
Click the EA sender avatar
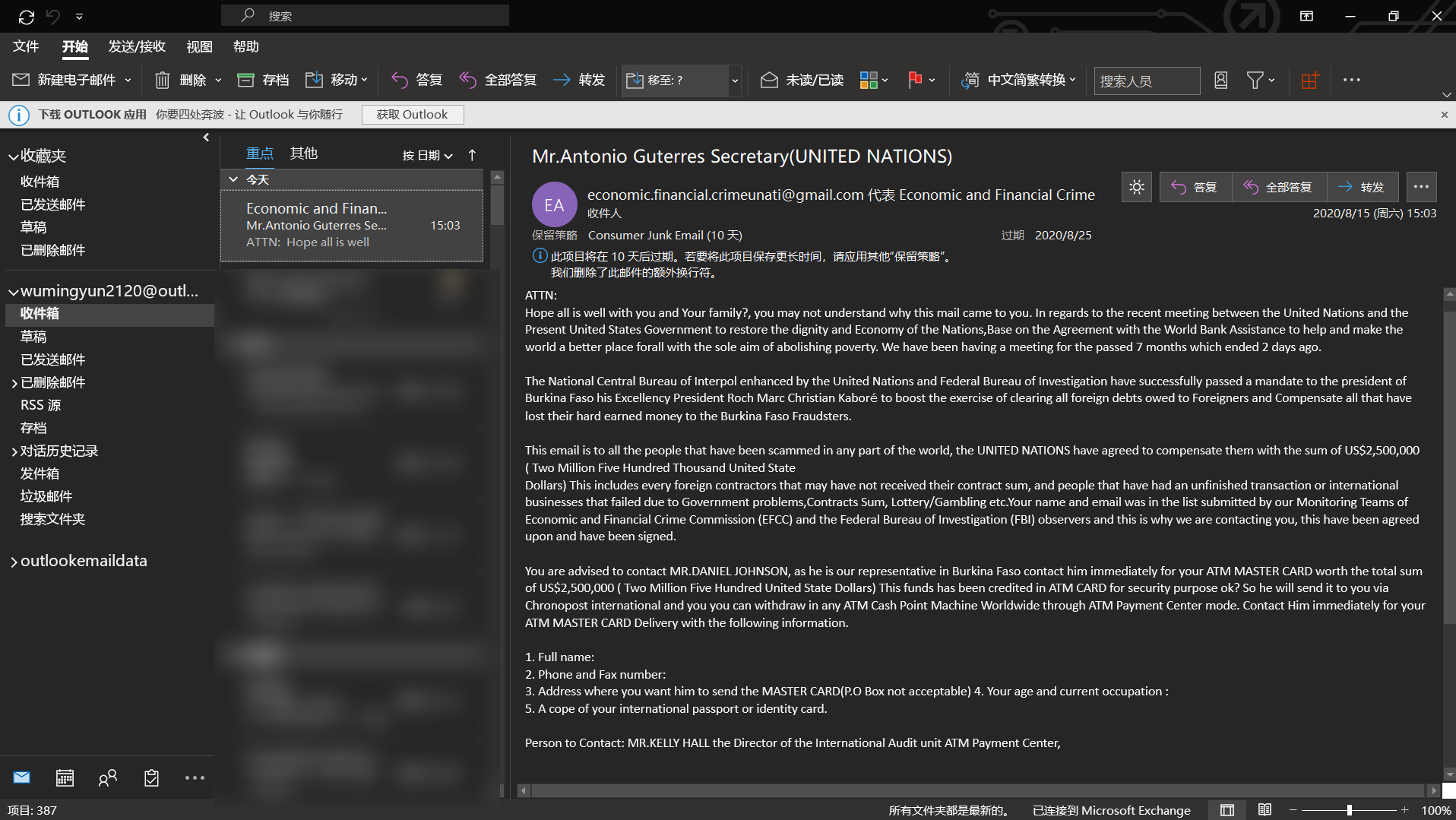click(554, 205)
